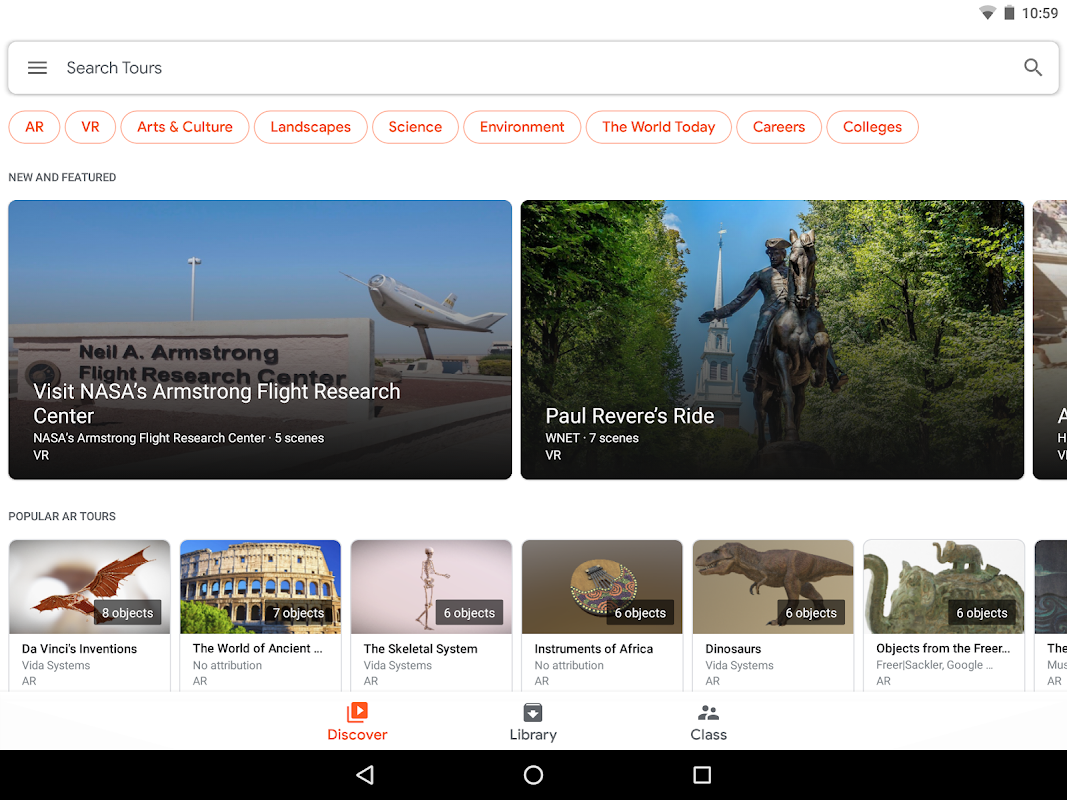The height and width of the screenshot is (800, 1067).
Task: Select the Landscapes category chip
Action: (x=310, y=127)
